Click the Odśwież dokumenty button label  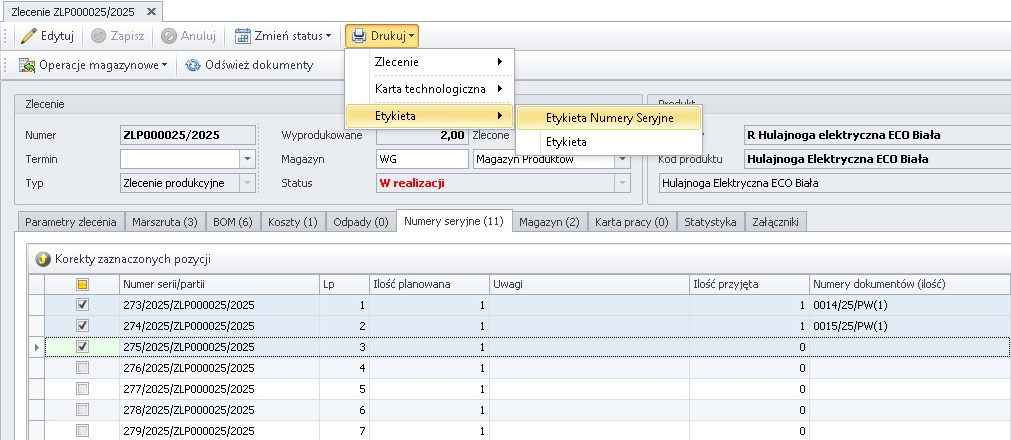(x=259, y=65)
